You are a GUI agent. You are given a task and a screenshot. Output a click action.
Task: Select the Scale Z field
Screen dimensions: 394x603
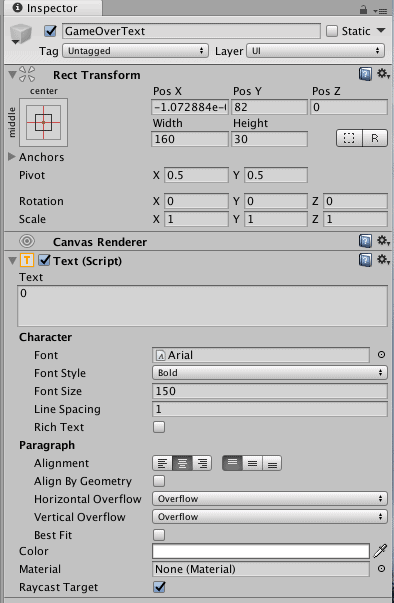(x=355, y=219)
